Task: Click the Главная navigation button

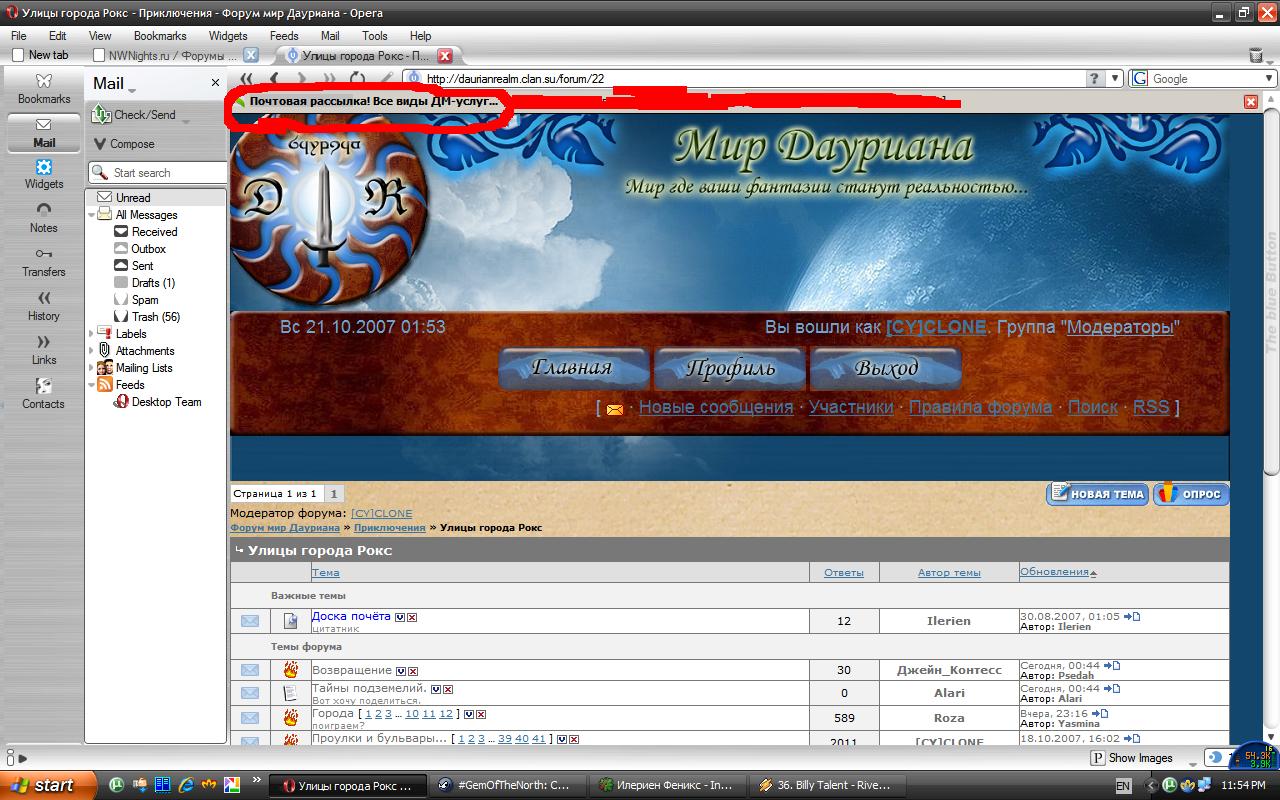Action: pyautogui.click(x=573, y=368)
